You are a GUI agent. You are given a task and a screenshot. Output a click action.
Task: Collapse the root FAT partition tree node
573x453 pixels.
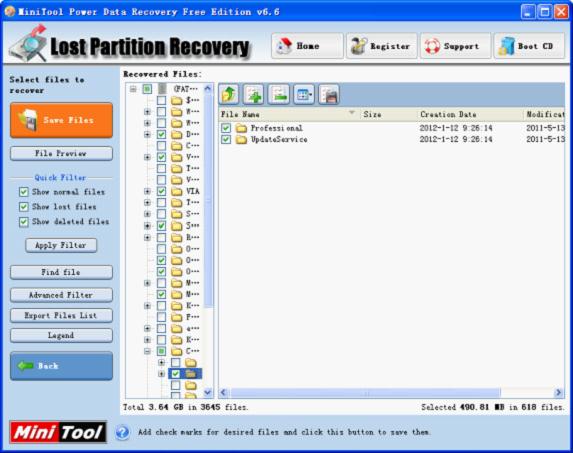coord(133,89)
